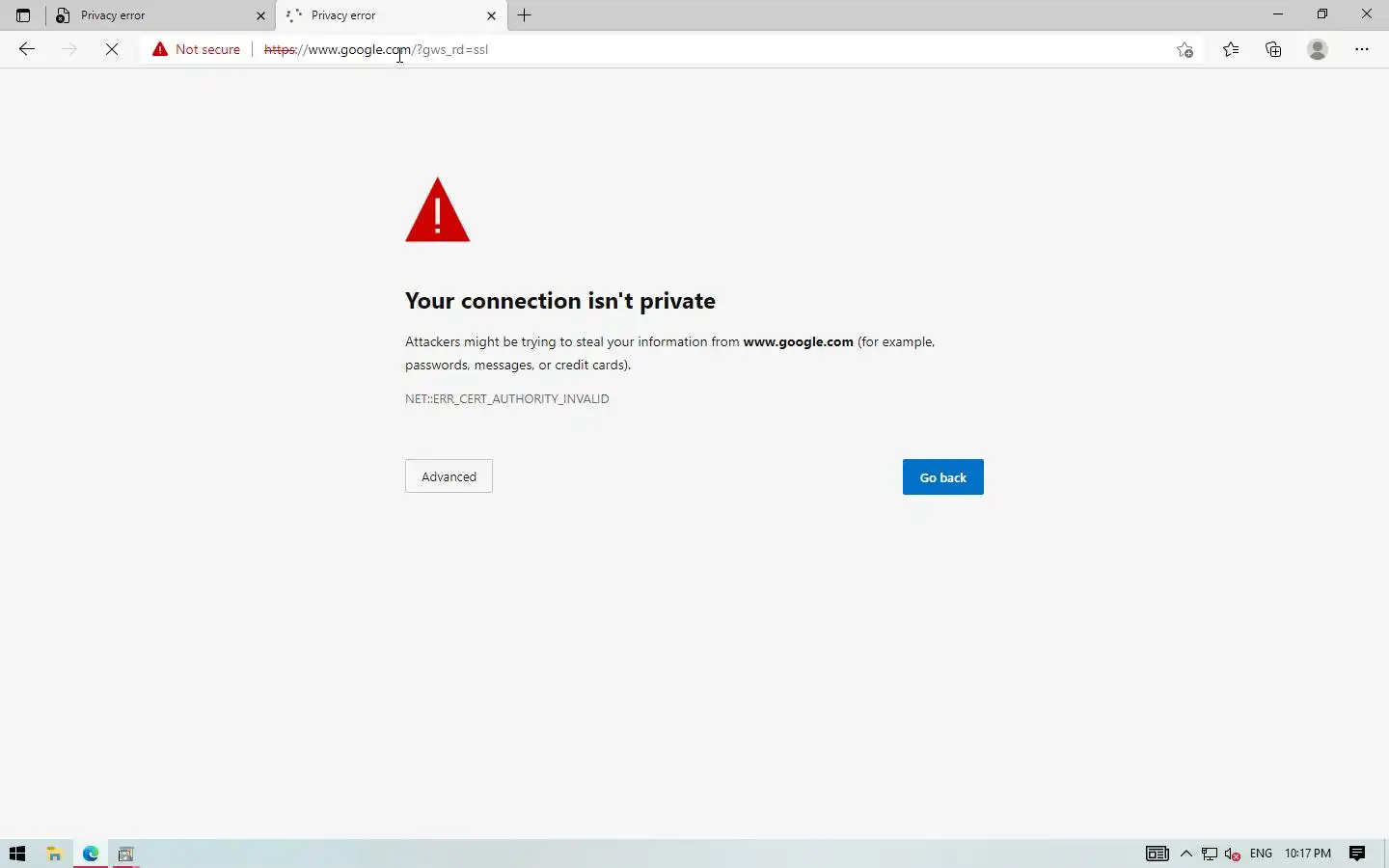Open Settings and more ellipsis menu
The height and width of the screenshot is (868, 1389).
pos(1362,49)
